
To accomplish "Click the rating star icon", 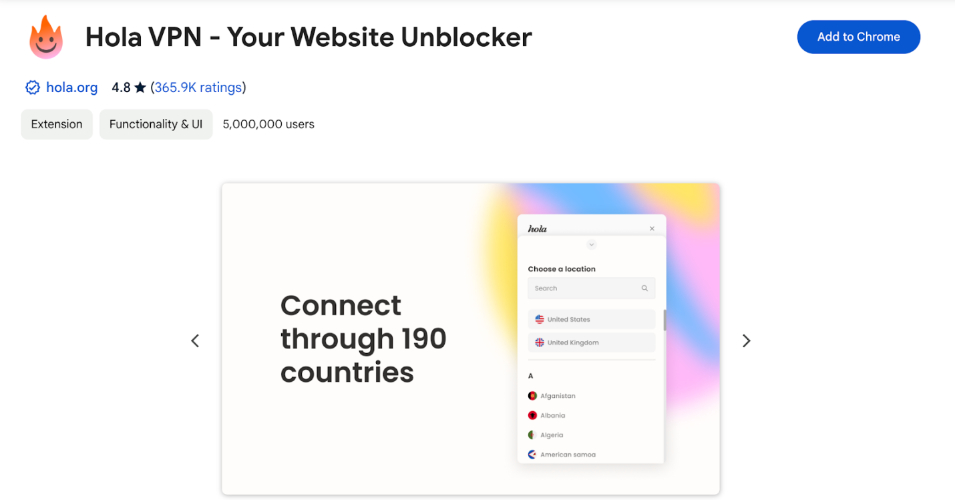I will tap(140, 88).
